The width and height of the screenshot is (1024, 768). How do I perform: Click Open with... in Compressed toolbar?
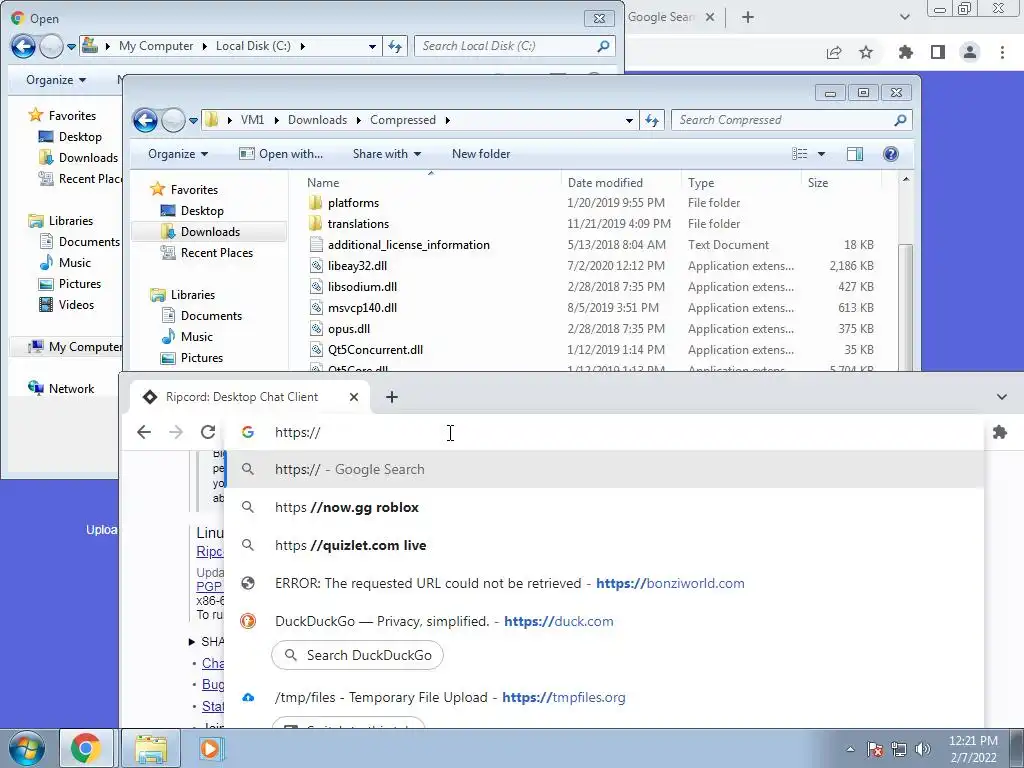(x=281, y=154)
